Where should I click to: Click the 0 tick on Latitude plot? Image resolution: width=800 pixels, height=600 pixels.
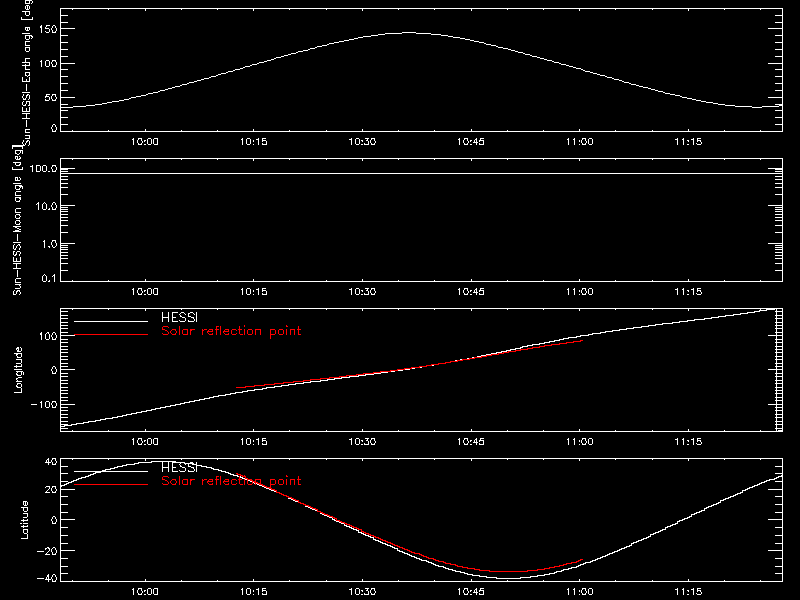coord(54,520)
